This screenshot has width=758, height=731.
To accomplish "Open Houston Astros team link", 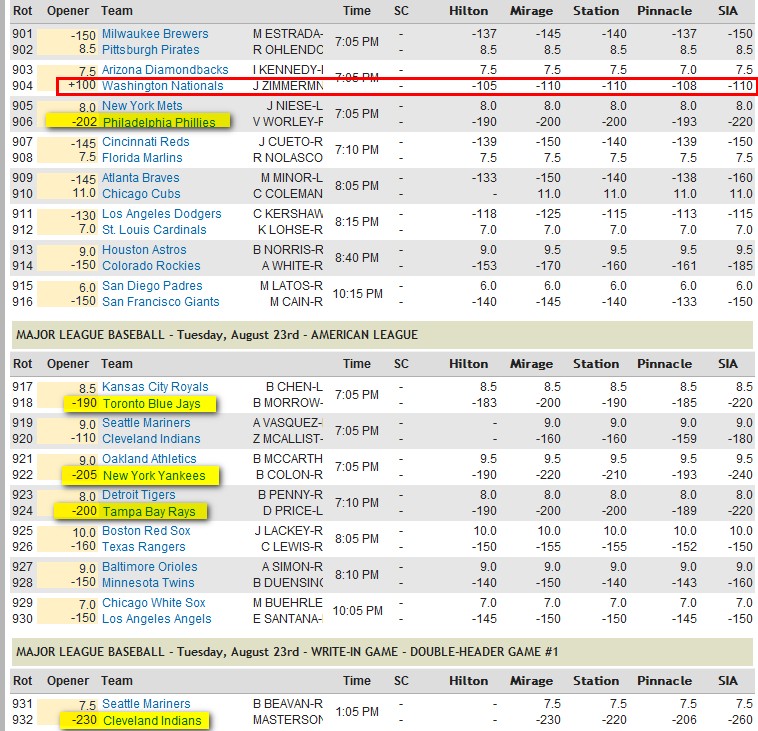I will (144, 250).
